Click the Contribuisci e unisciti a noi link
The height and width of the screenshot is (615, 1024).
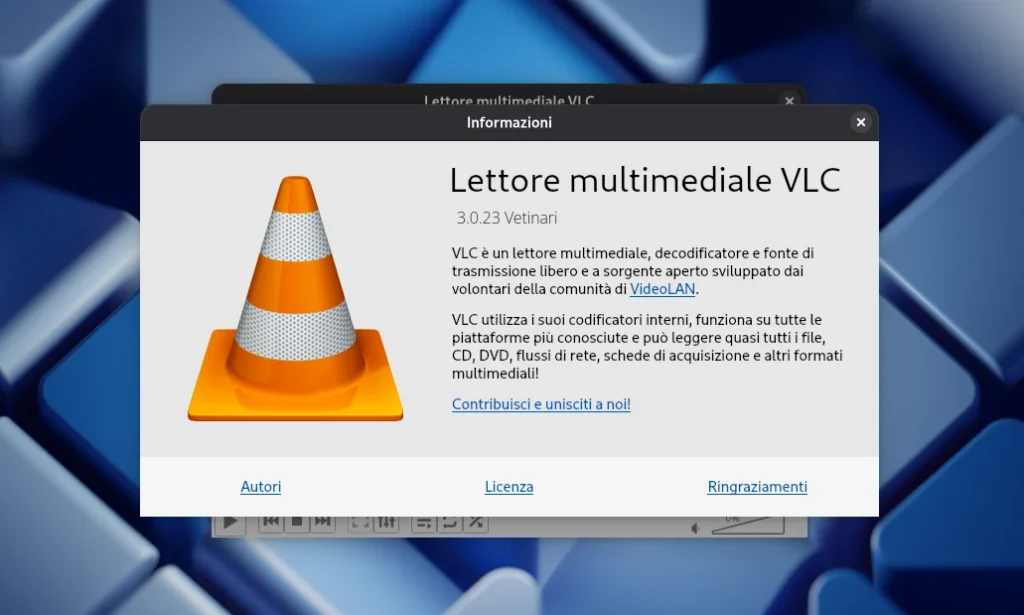541,404
